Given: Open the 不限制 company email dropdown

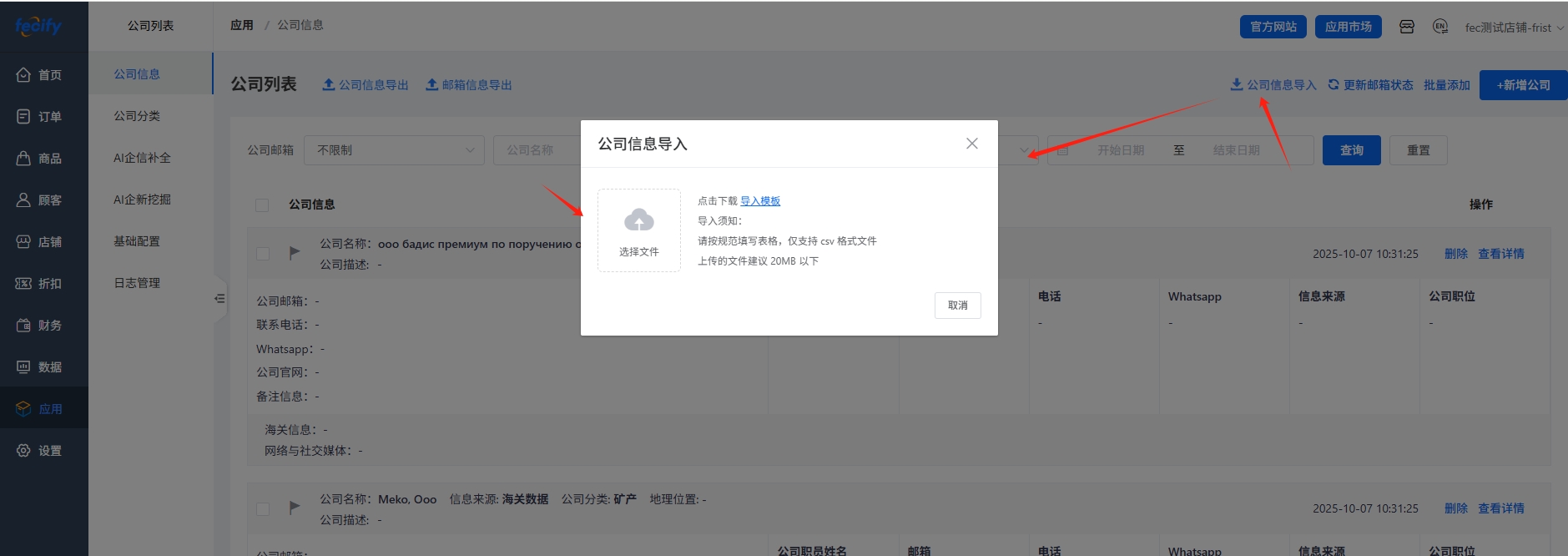Looking at the screenshot, I should point(394,150).
